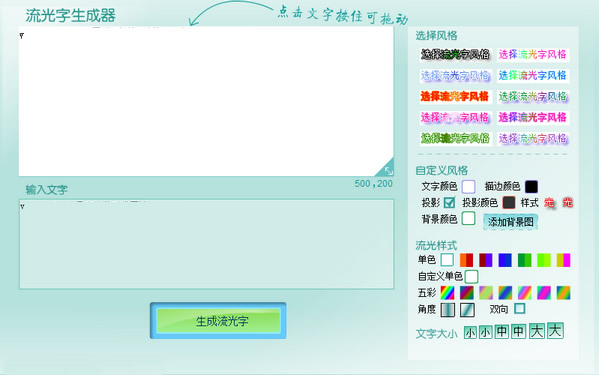Pick the dark green 单色 flow swatch
599x375 pixels.
[x=525, y=260]
